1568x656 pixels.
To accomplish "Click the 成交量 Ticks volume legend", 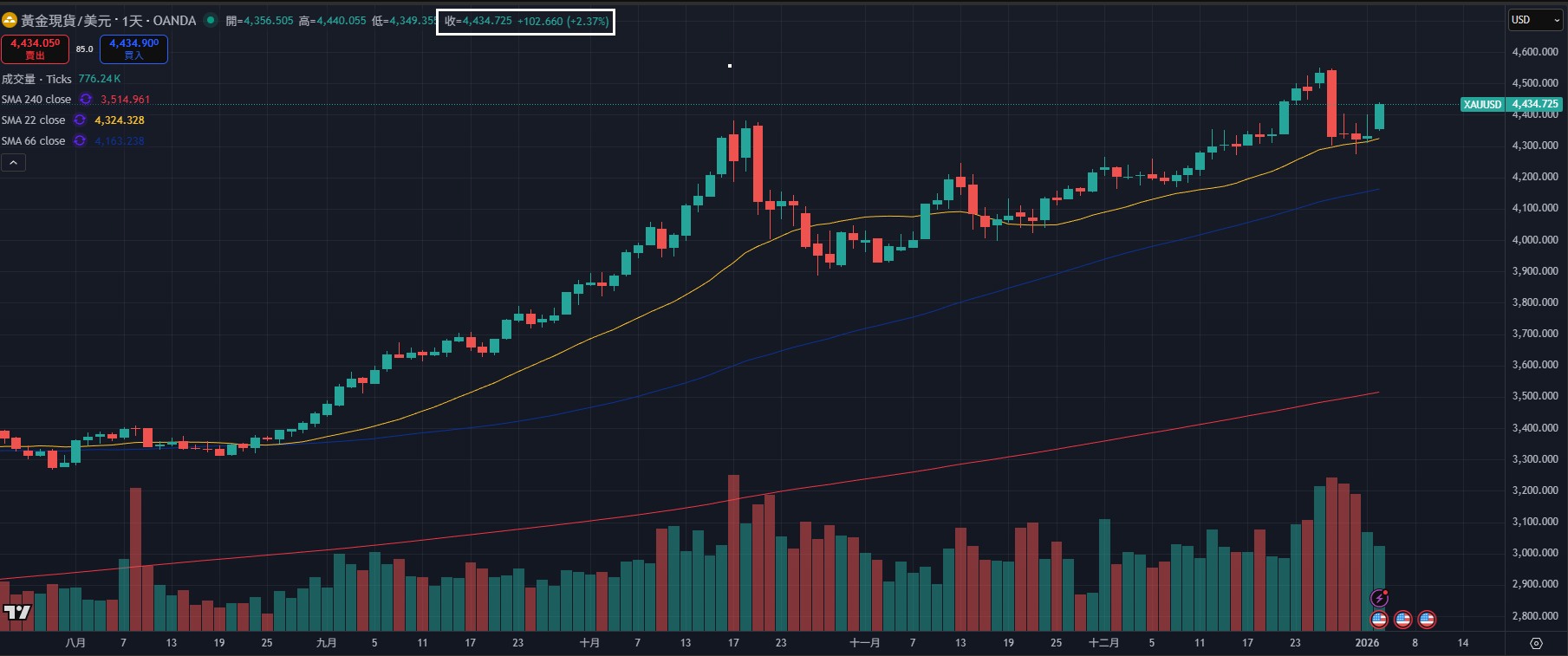I will 36,79.
